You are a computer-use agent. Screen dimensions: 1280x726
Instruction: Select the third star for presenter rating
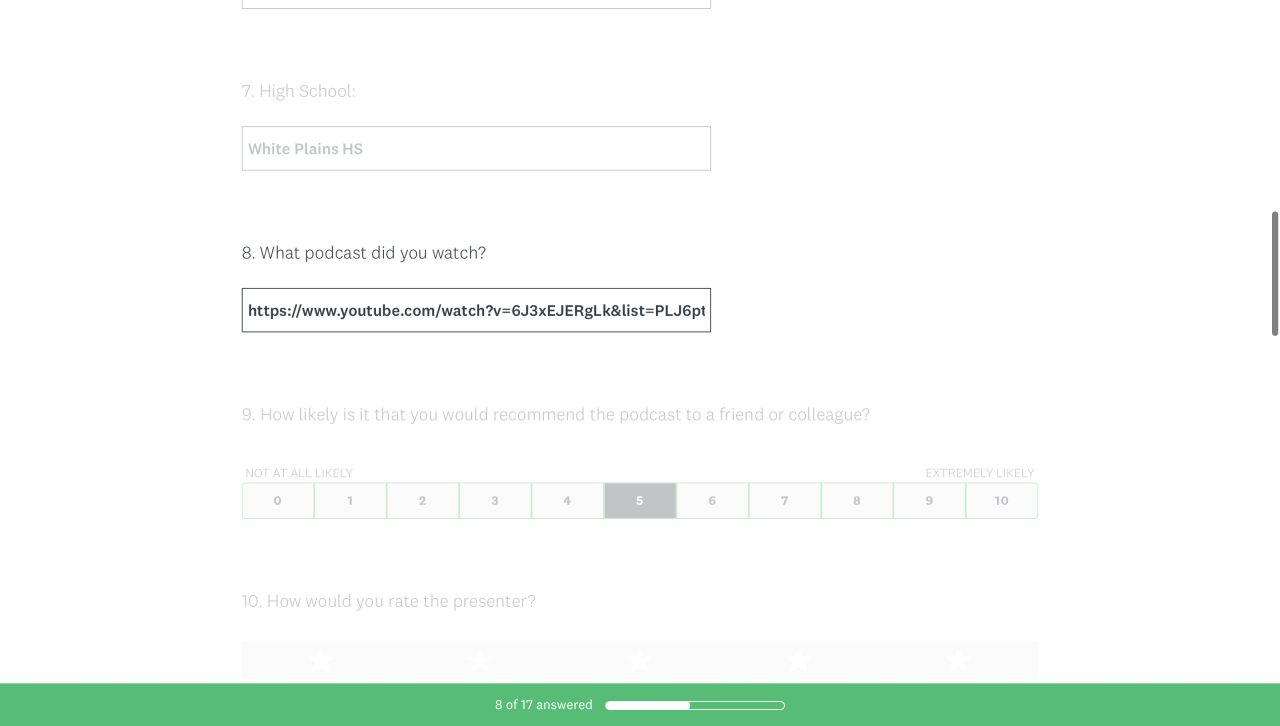tap(640, 661)
